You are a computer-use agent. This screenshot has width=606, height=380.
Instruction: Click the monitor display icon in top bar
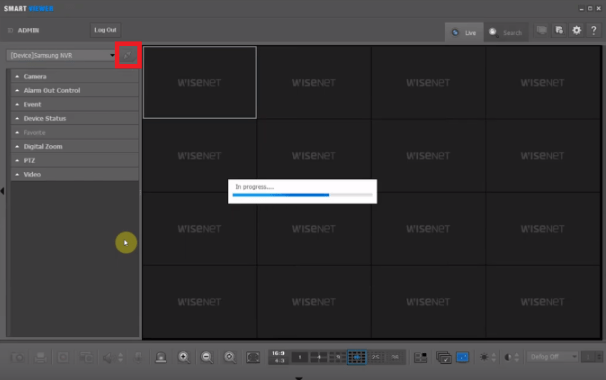point(541,30)
